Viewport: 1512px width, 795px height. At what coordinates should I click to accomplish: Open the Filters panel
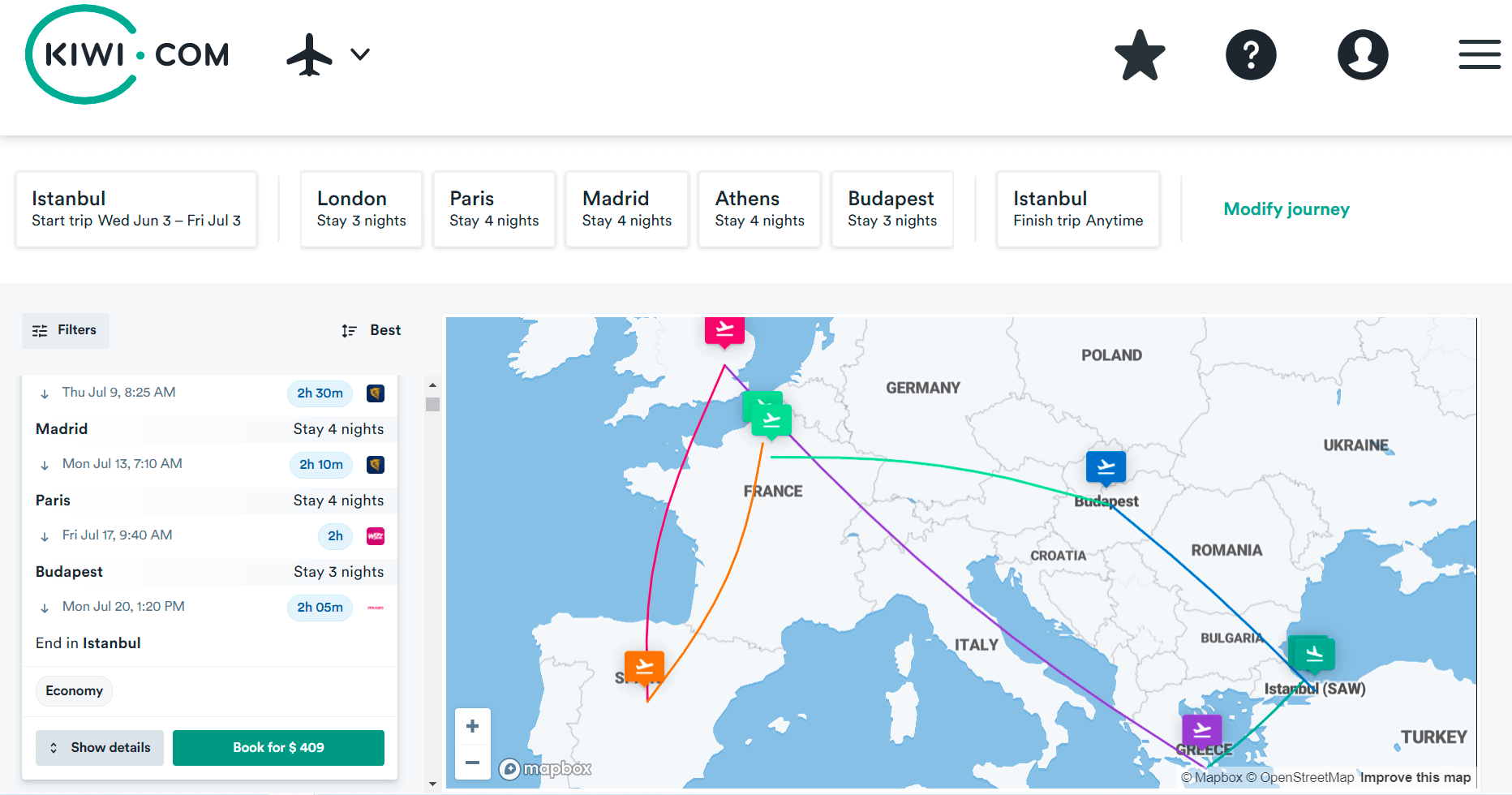pos(65,330)
